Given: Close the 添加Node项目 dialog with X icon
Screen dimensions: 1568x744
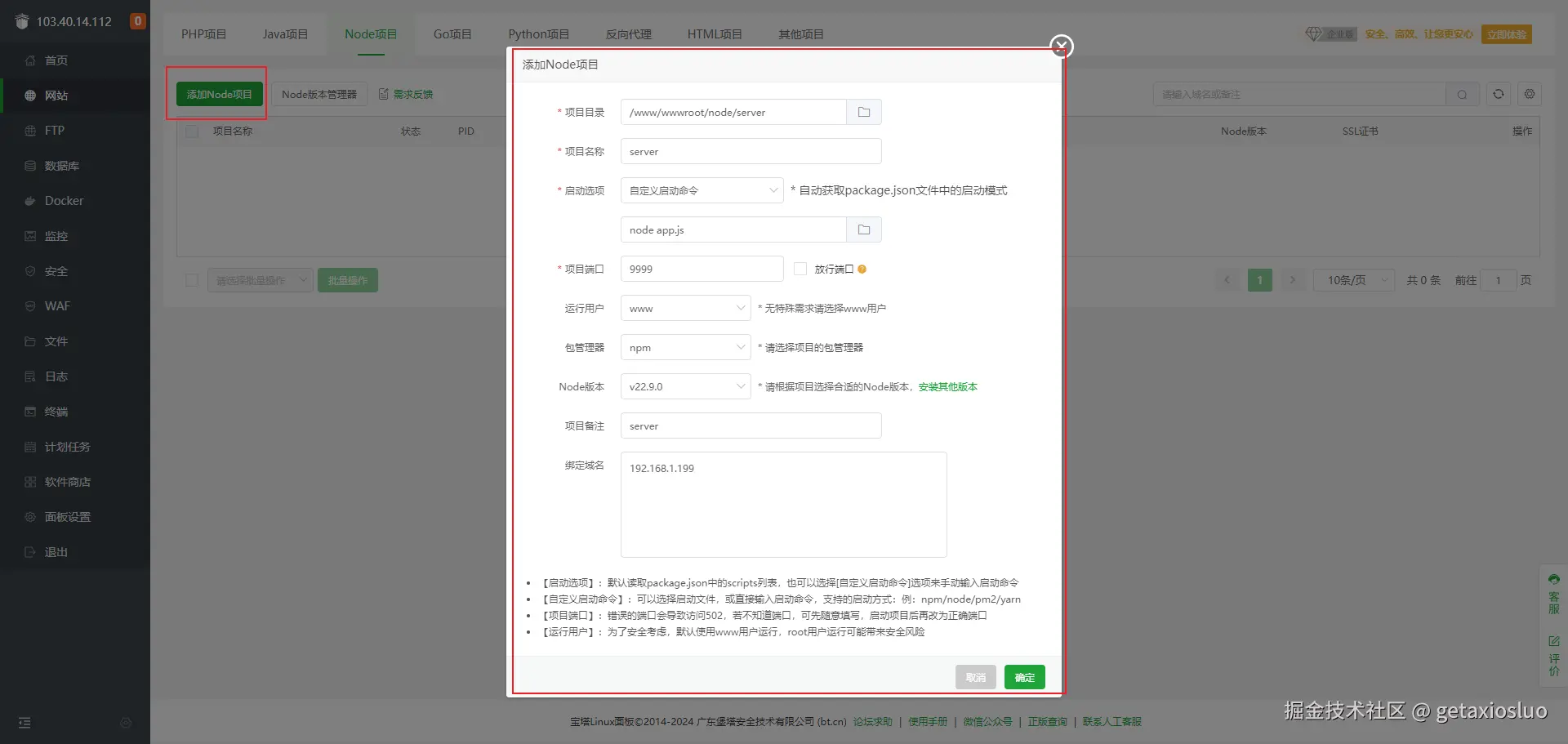Looking at the screenshot, I should click(x=1061, y=47).
